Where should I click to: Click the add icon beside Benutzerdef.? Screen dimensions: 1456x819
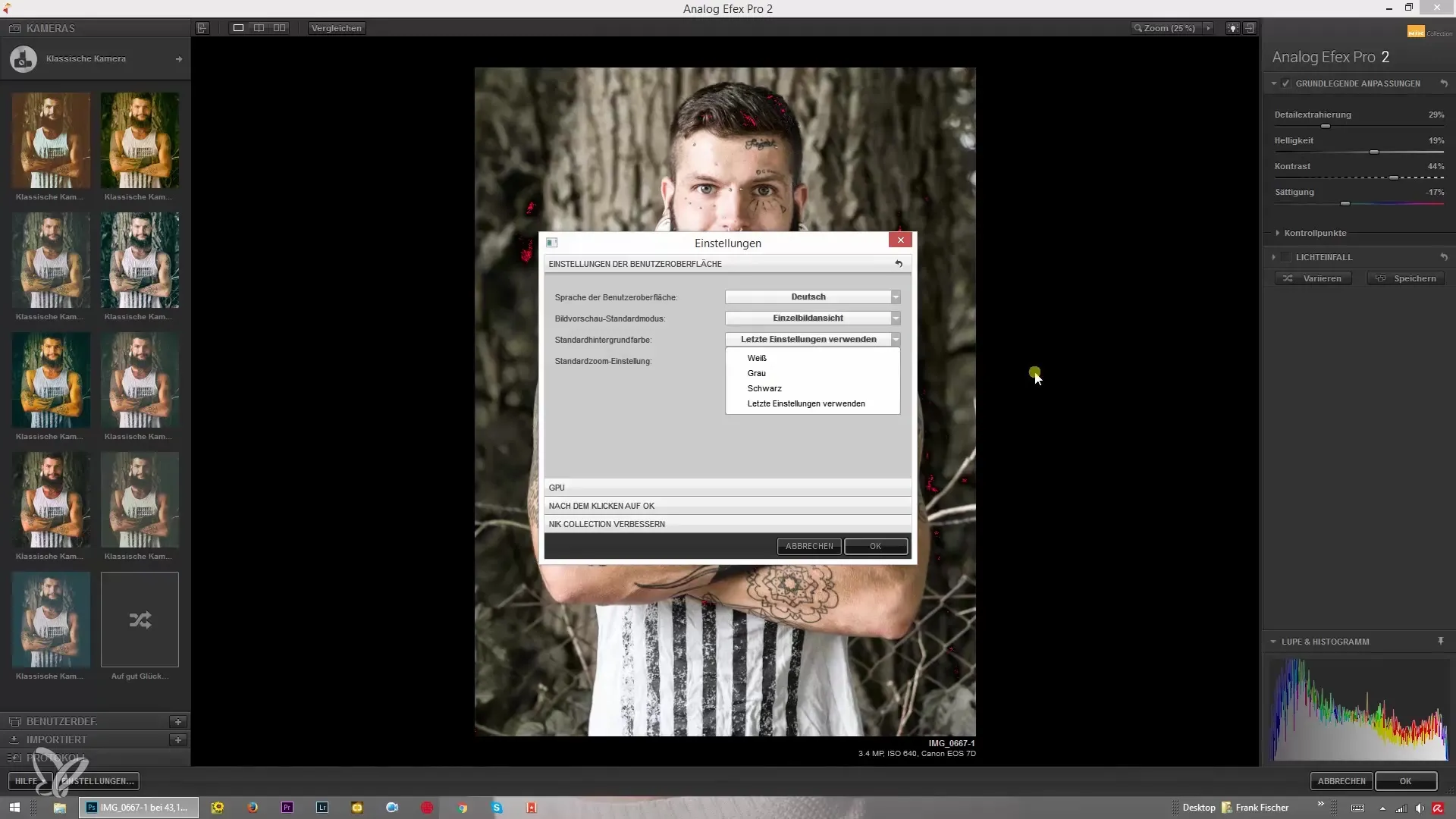point(177,721)
